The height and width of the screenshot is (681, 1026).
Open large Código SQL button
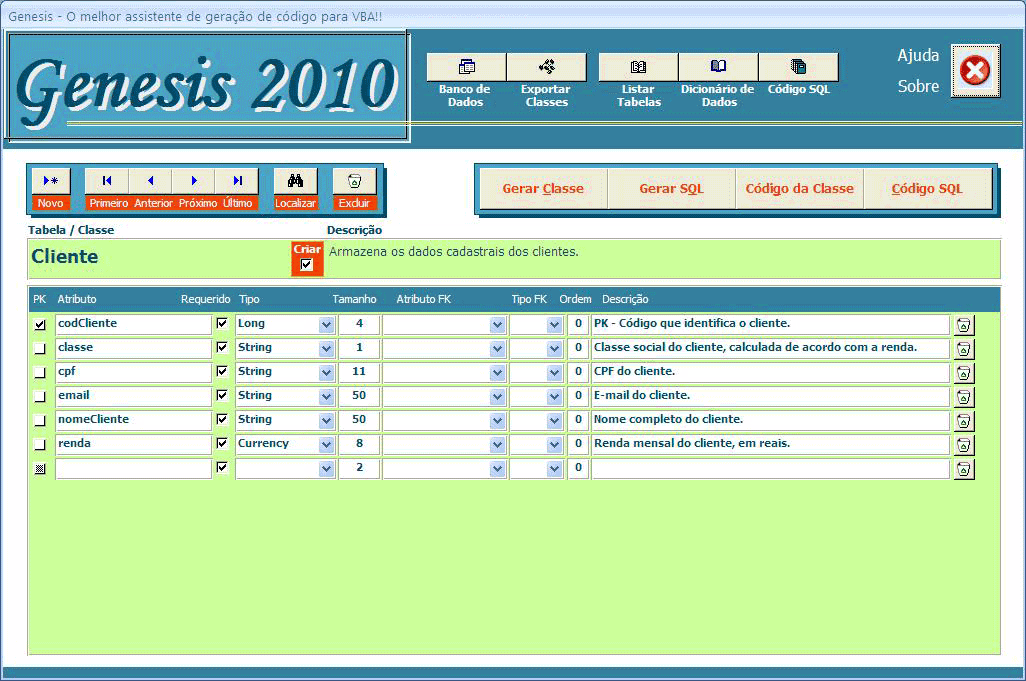tap(927, 189)
